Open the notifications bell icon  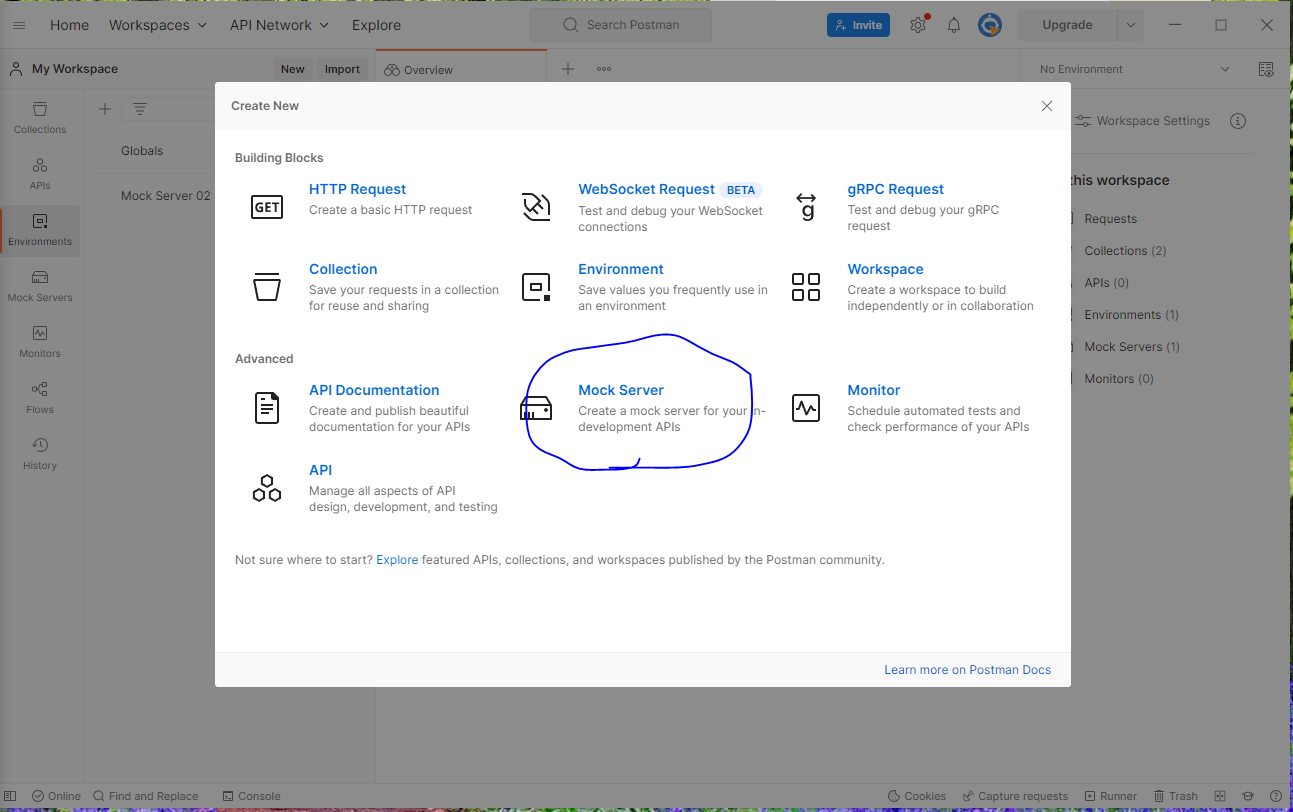coord(954,25)
